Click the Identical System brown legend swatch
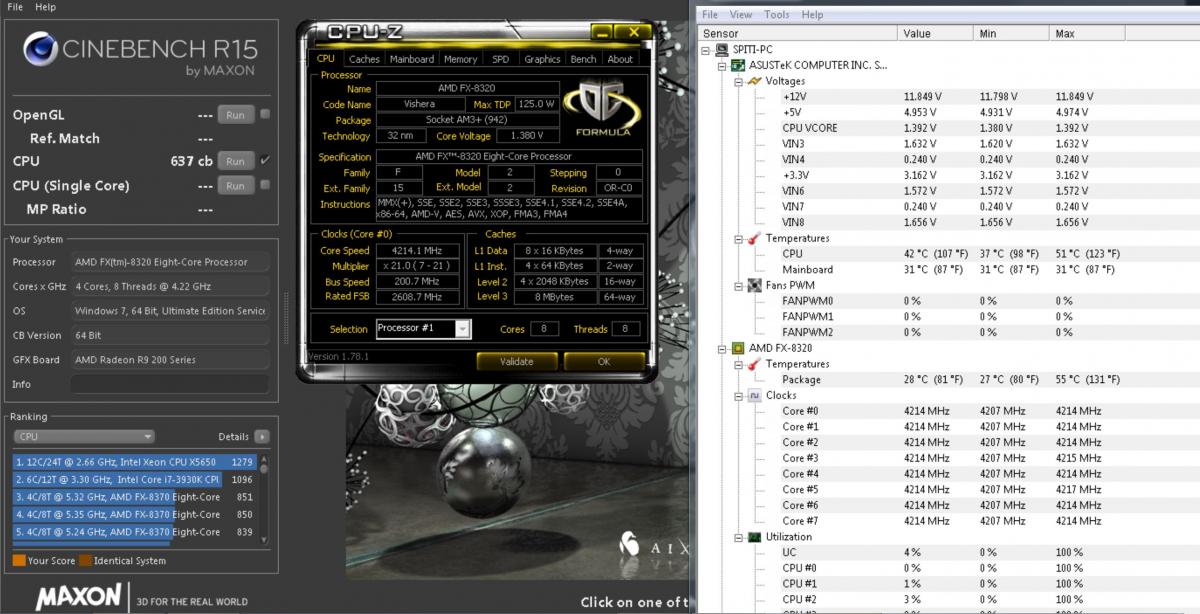 click(85, 560)
